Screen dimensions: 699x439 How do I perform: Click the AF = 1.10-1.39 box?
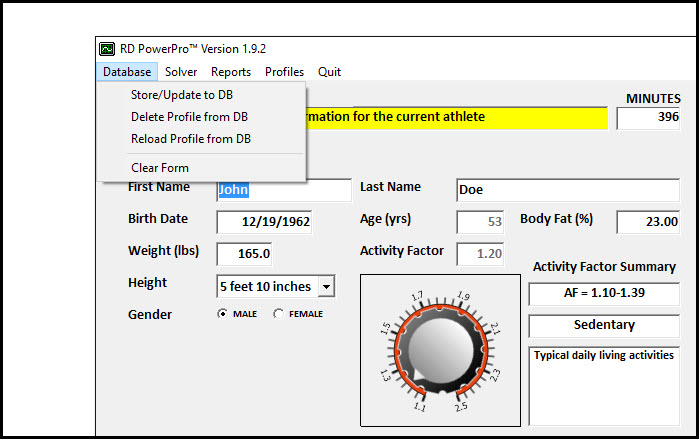[604, 293]
